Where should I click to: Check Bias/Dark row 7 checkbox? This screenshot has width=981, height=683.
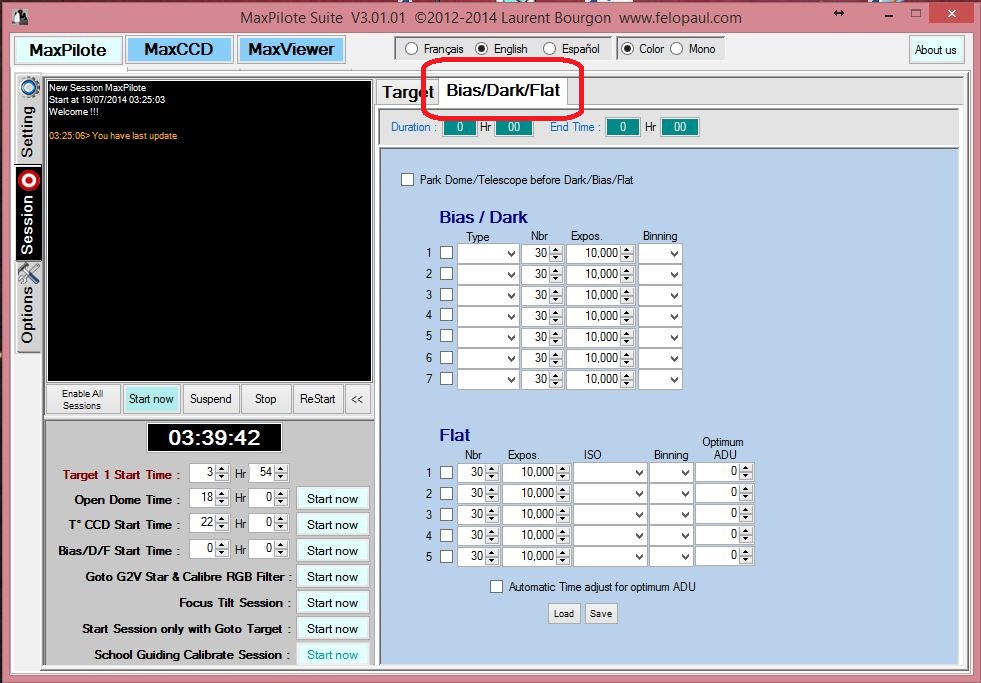446,378
